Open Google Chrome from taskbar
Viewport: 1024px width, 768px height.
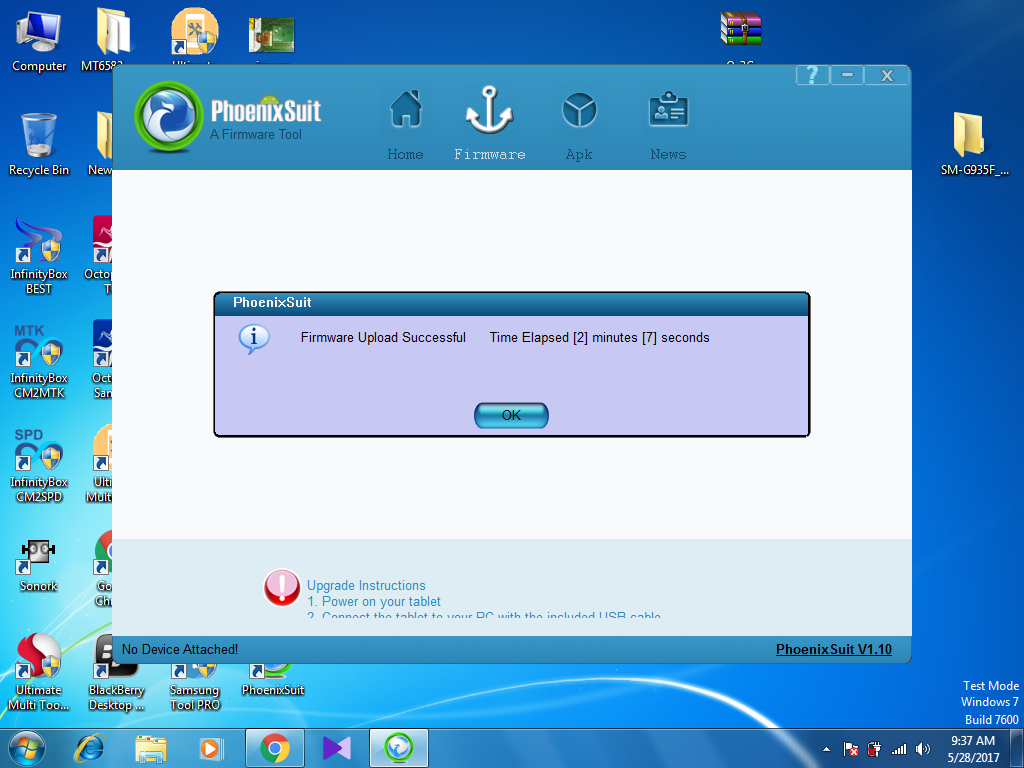(275, 748)
